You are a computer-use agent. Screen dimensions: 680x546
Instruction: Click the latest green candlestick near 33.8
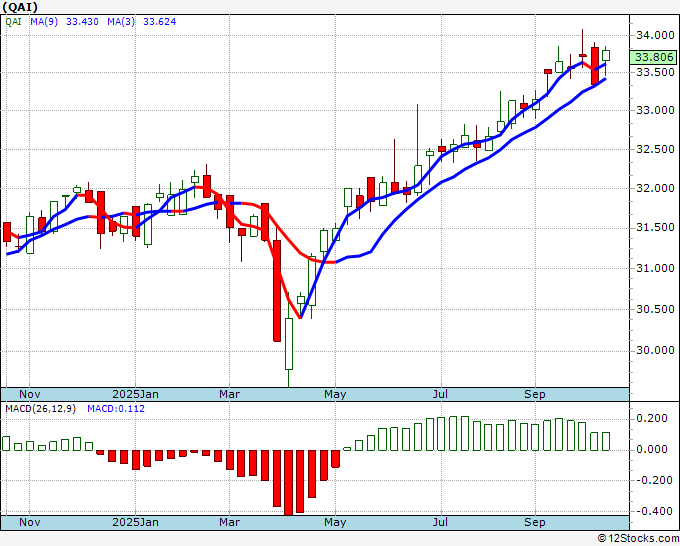click(x=606, y=56)
